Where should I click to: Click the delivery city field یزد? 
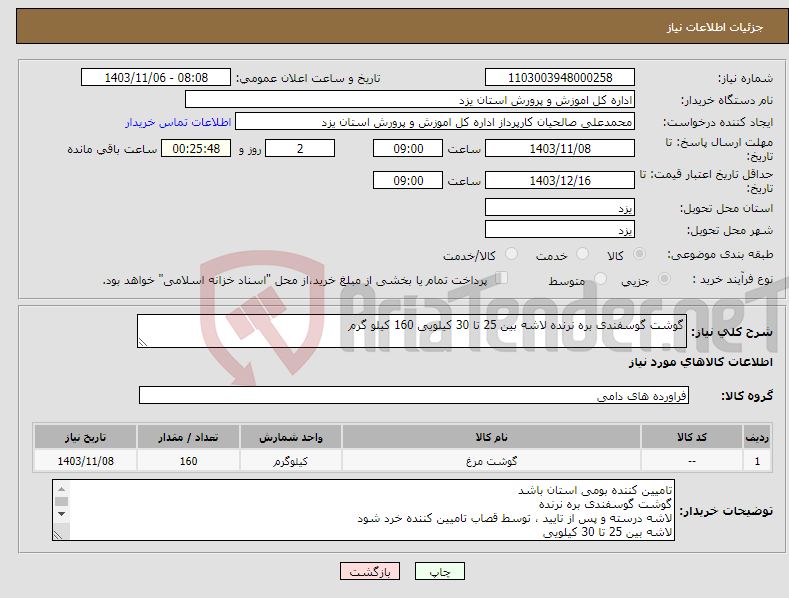click(x=560, y=230)
